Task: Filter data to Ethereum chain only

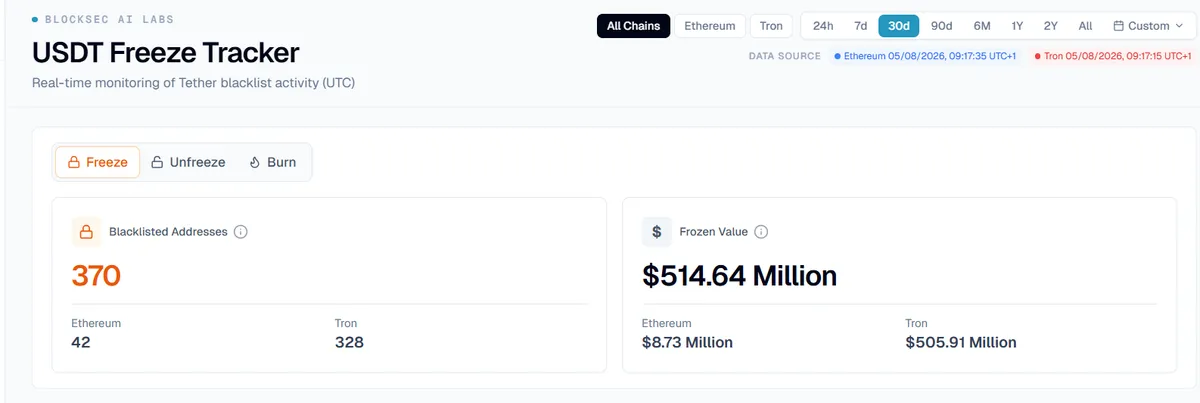Action: click(x=710, y=26)
